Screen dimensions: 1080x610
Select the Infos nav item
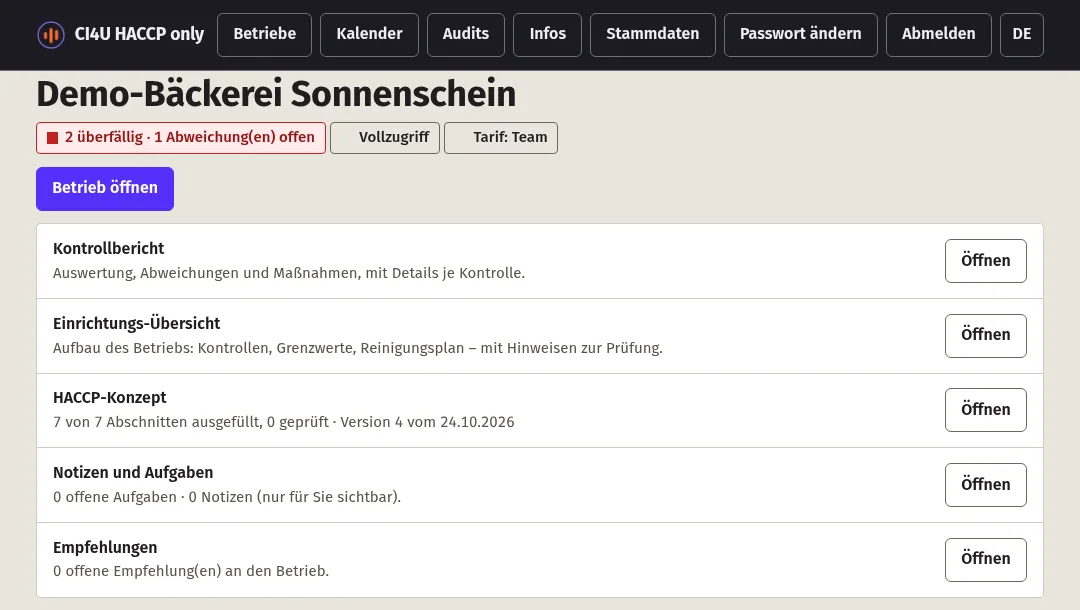548,34
